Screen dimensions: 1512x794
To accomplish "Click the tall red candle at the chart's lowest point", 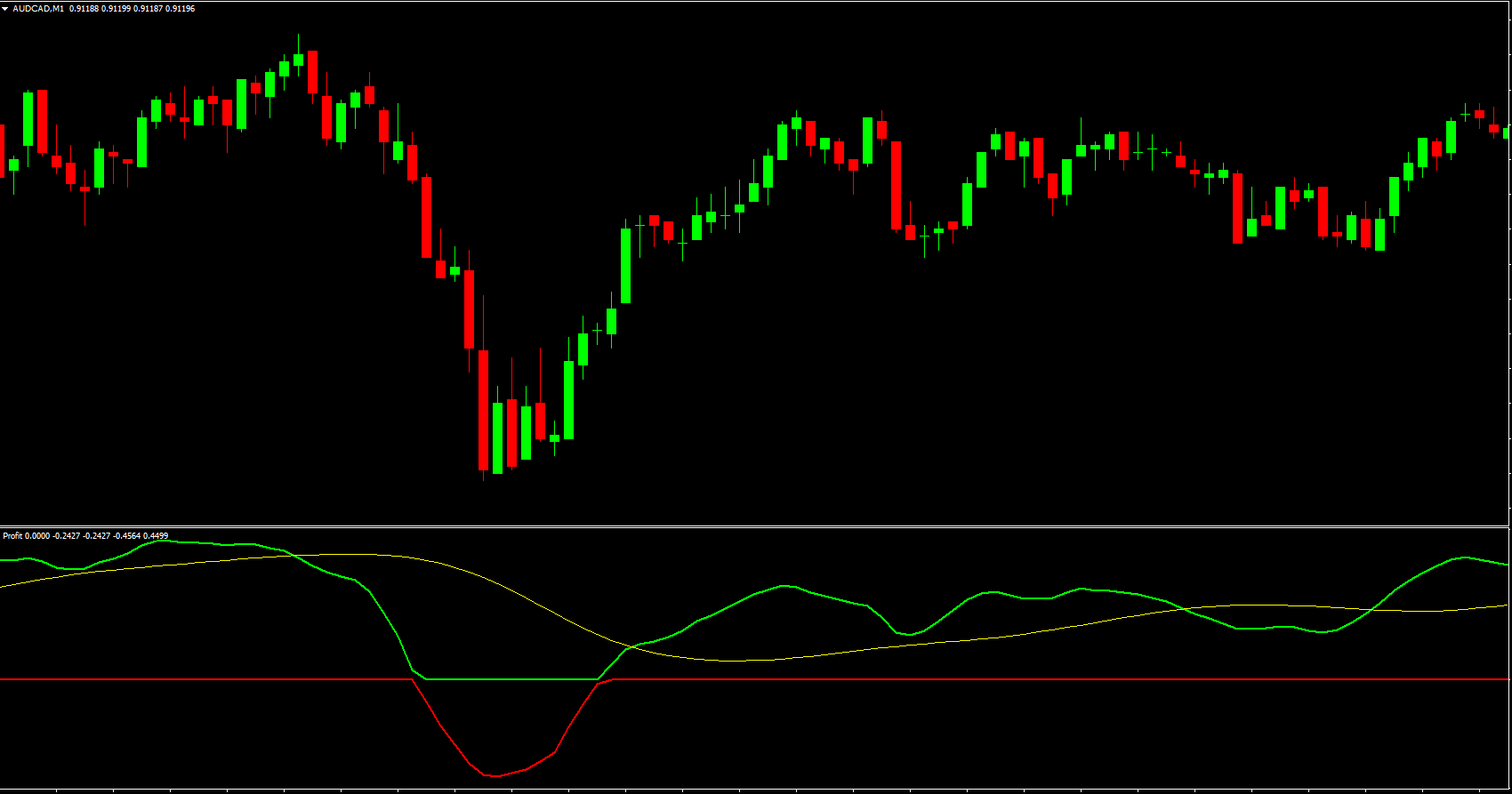I will (x=484, y=409).
